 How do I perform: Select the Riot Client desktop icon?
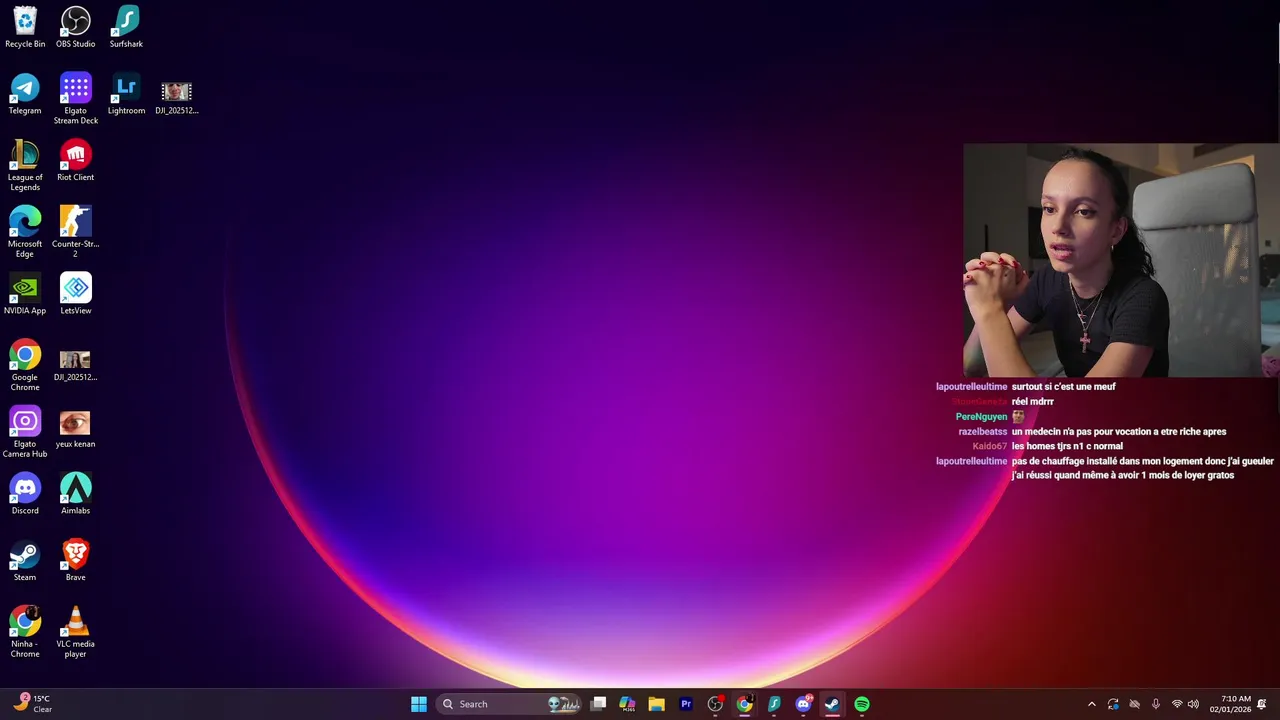[x=76, y=161]
